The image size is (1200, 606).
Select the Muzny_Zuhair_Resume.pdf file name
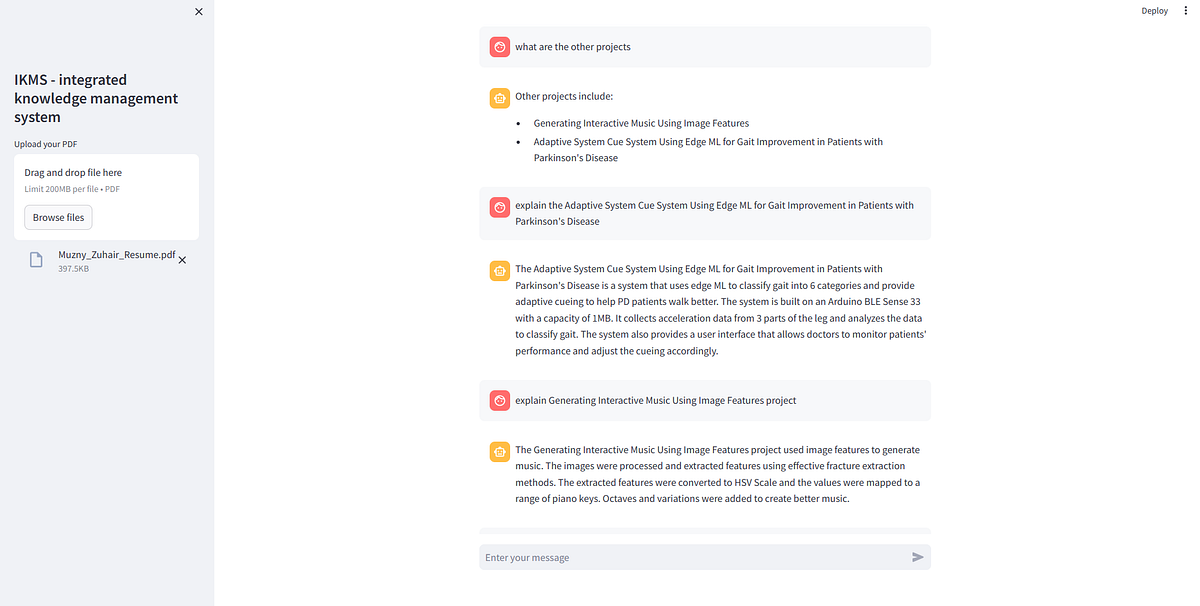pos(116,255)
